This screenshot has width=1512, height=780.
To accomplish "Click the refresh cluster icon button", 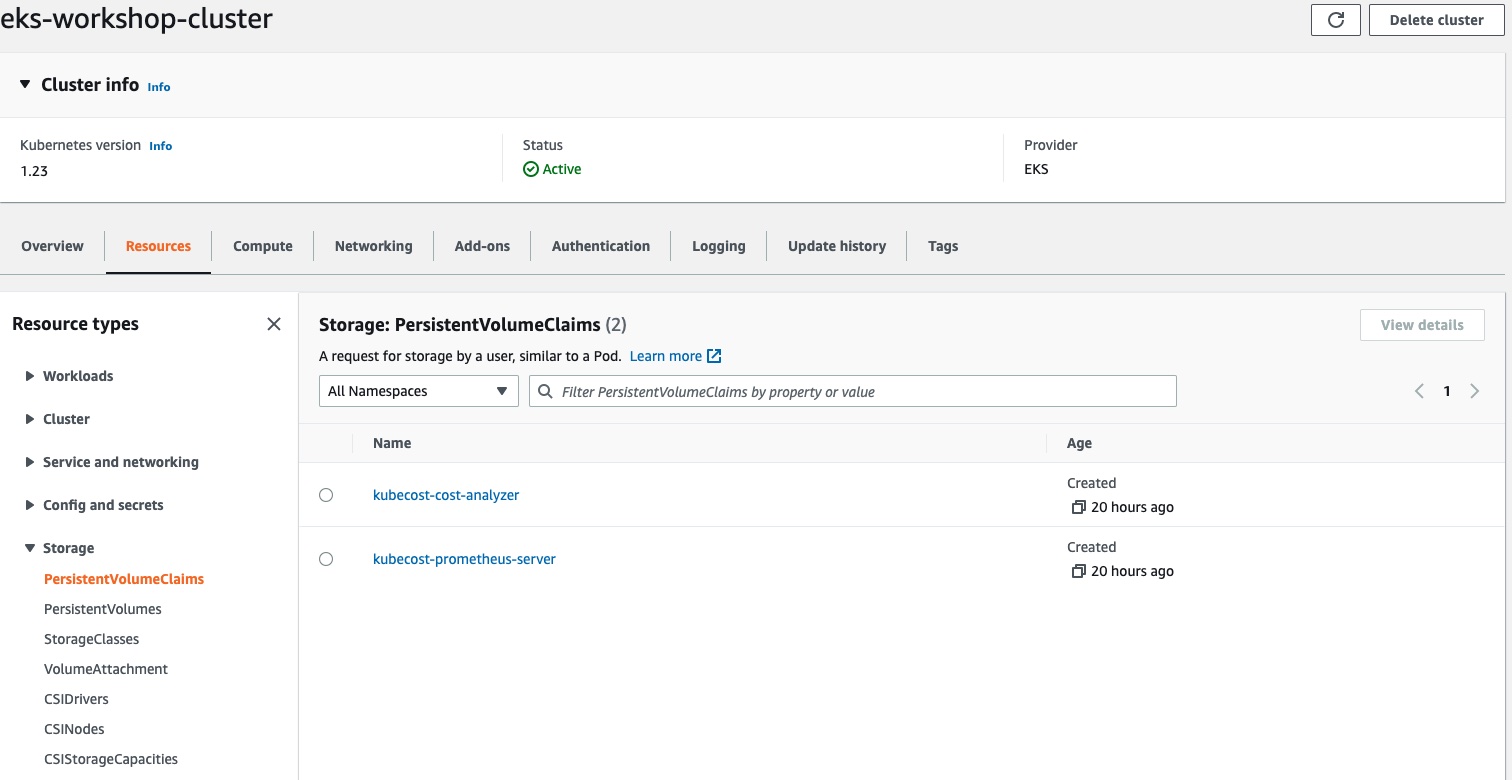I will tap(1335, 20).
